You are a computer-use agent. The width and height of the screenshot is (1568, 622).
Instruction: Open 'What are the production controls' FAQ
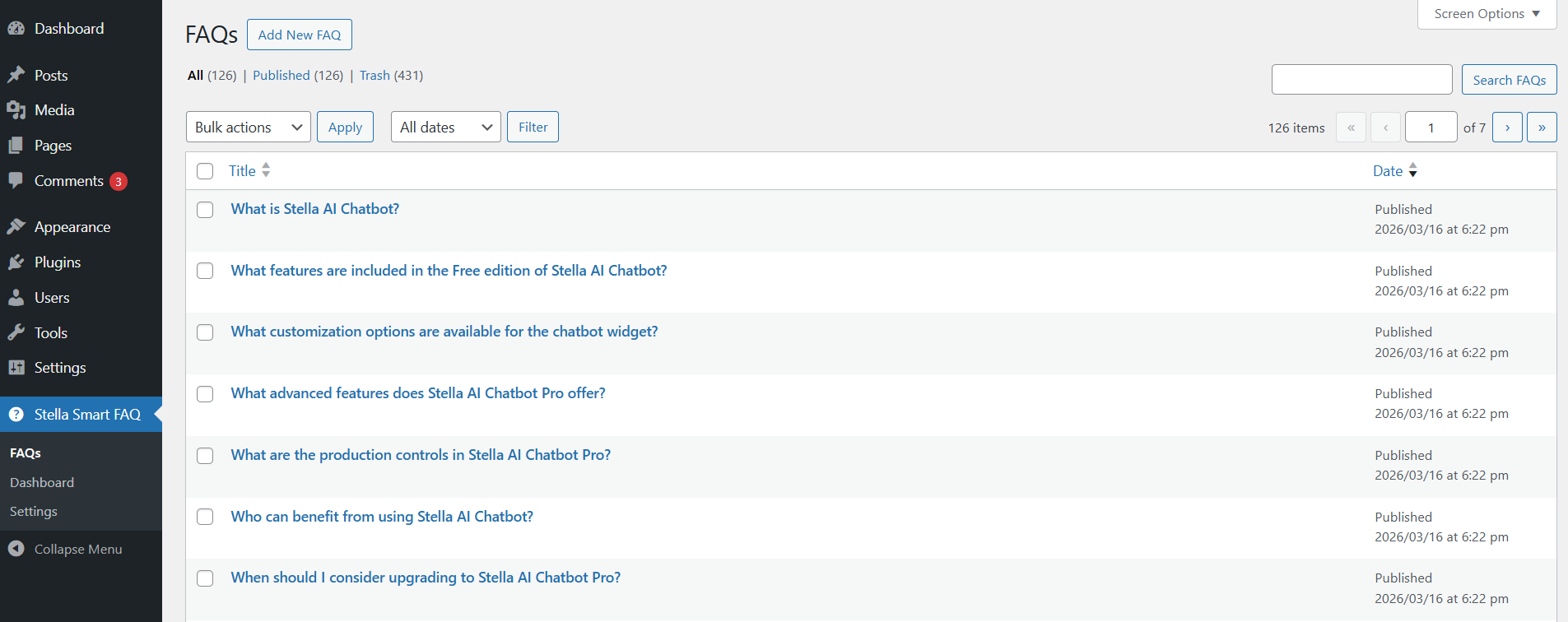pyautogui.click(x=421, y=455)
